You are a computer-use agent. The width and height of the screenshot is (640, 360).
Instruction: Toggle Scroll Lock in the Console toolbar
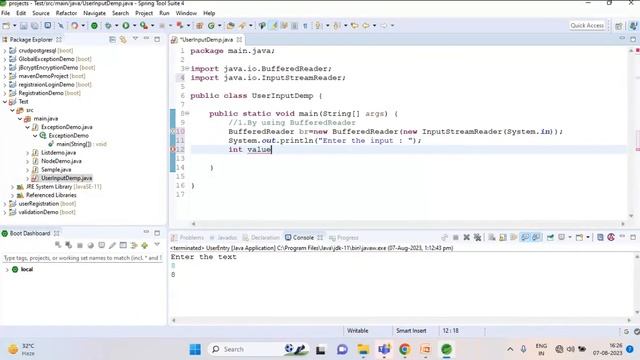(x=503, y=237)
